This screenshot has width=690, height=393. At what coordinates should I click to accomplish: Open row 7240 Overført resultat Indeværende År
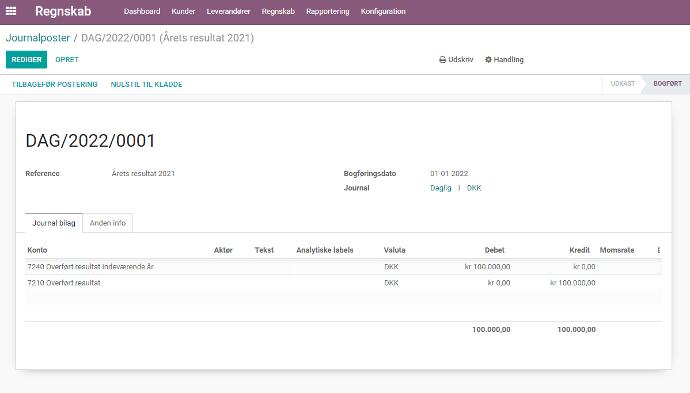[x=343, y=267]
